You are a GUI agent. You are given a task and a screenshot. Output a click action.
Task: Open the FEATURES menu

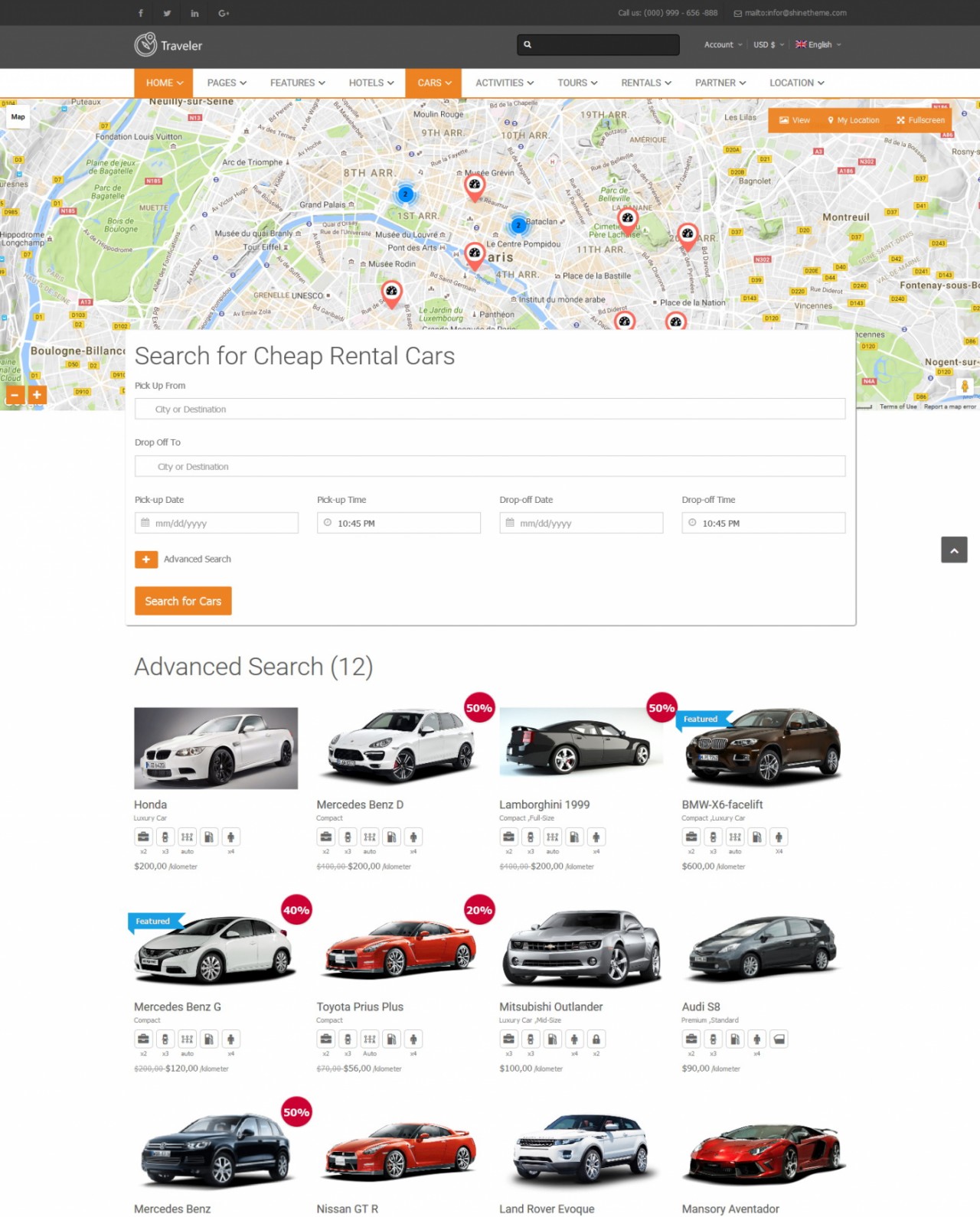pyautogui.click(x=298, y=83)
